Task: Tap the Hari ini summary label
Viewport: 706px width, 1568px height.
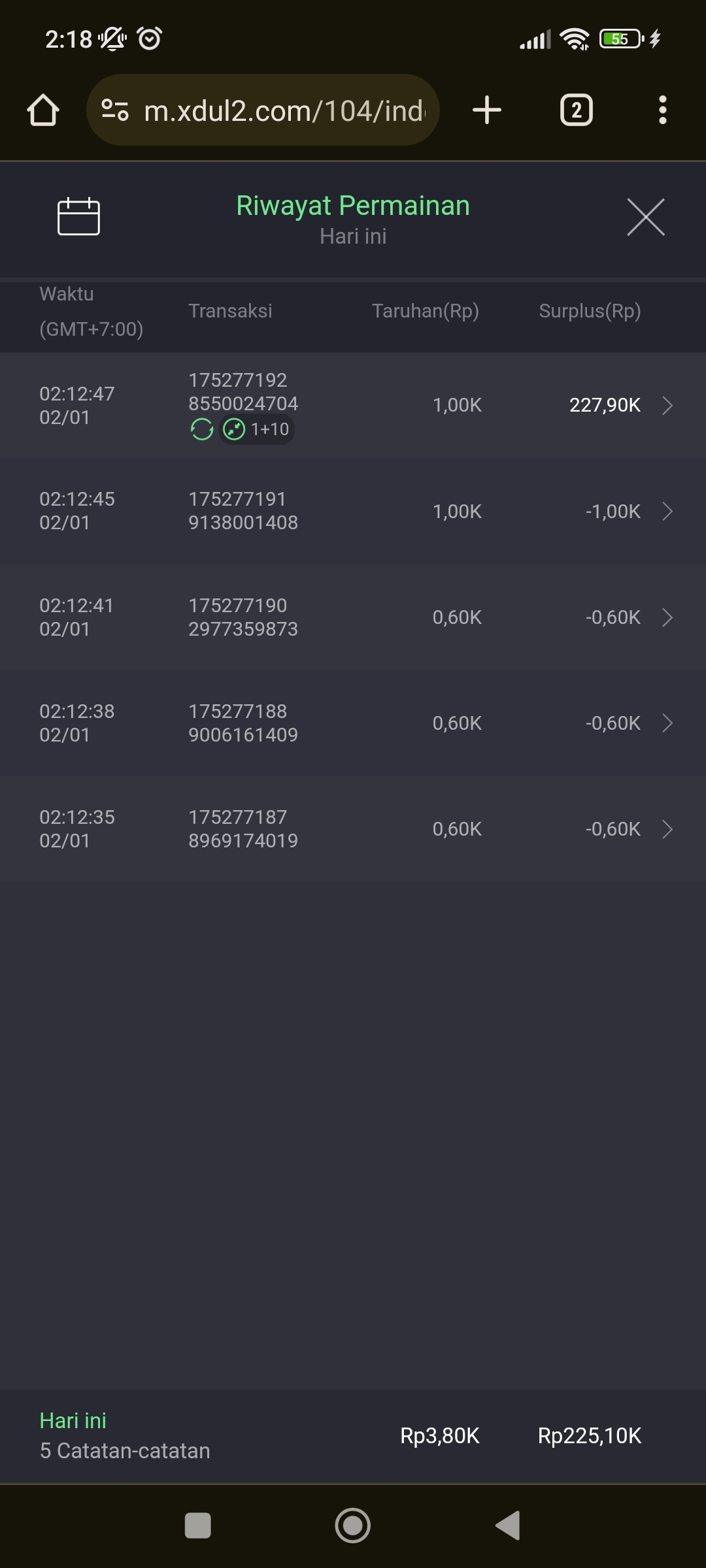Action: click(73, 1420)
